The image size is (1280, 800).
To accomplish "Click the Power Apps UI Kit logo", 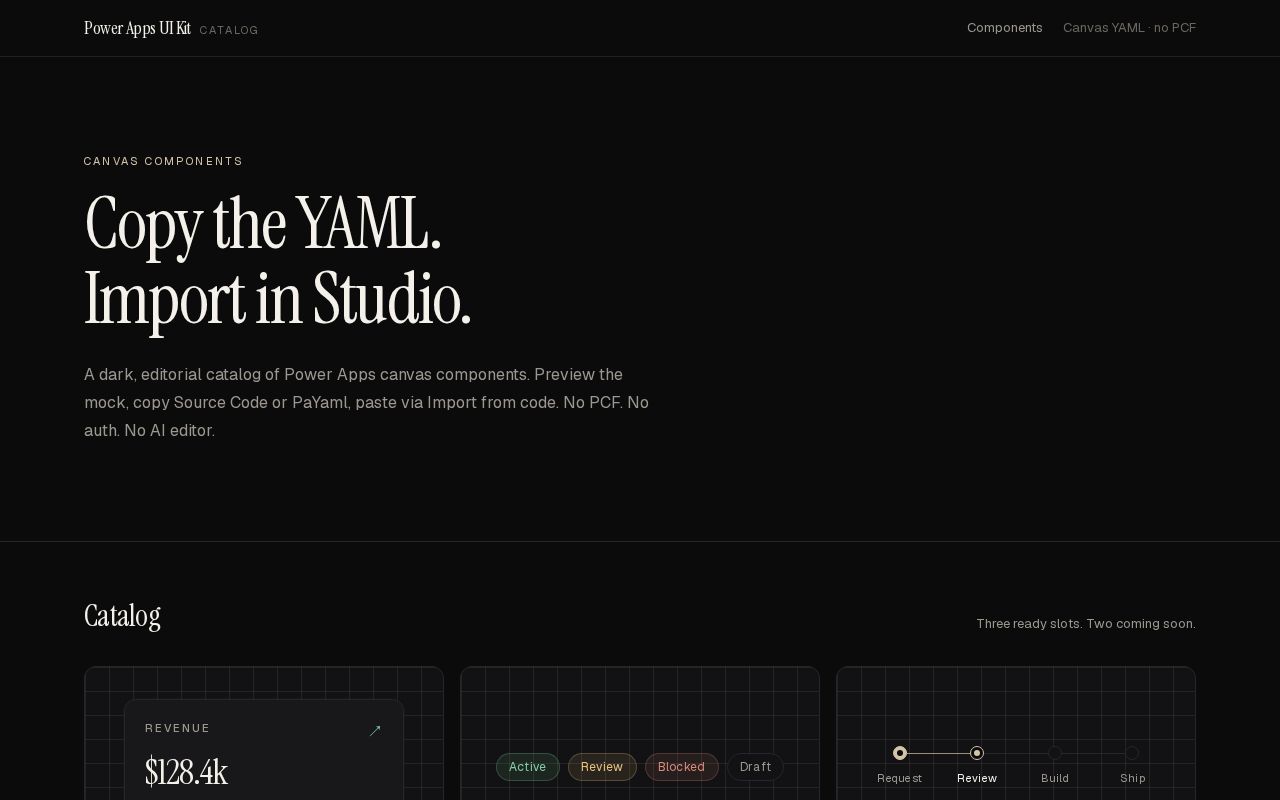I will tap(137, 28).
